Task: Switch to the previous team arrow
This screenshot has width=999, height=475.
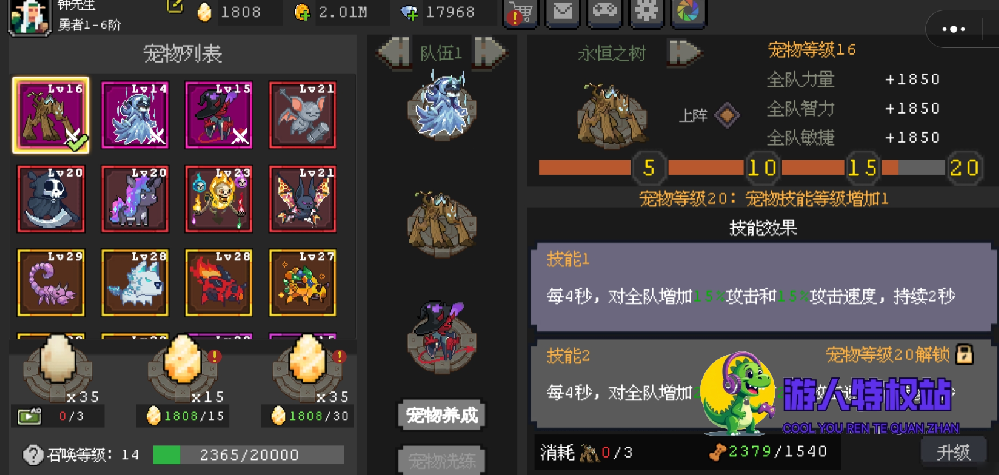Action: point(394,52)
